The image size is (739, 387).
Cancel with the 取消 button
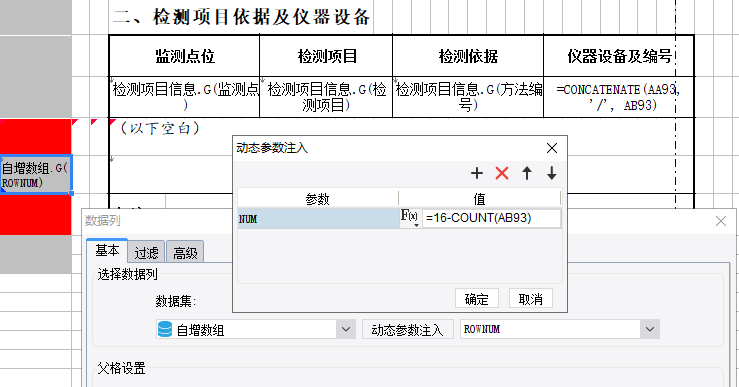pos(531,299)
